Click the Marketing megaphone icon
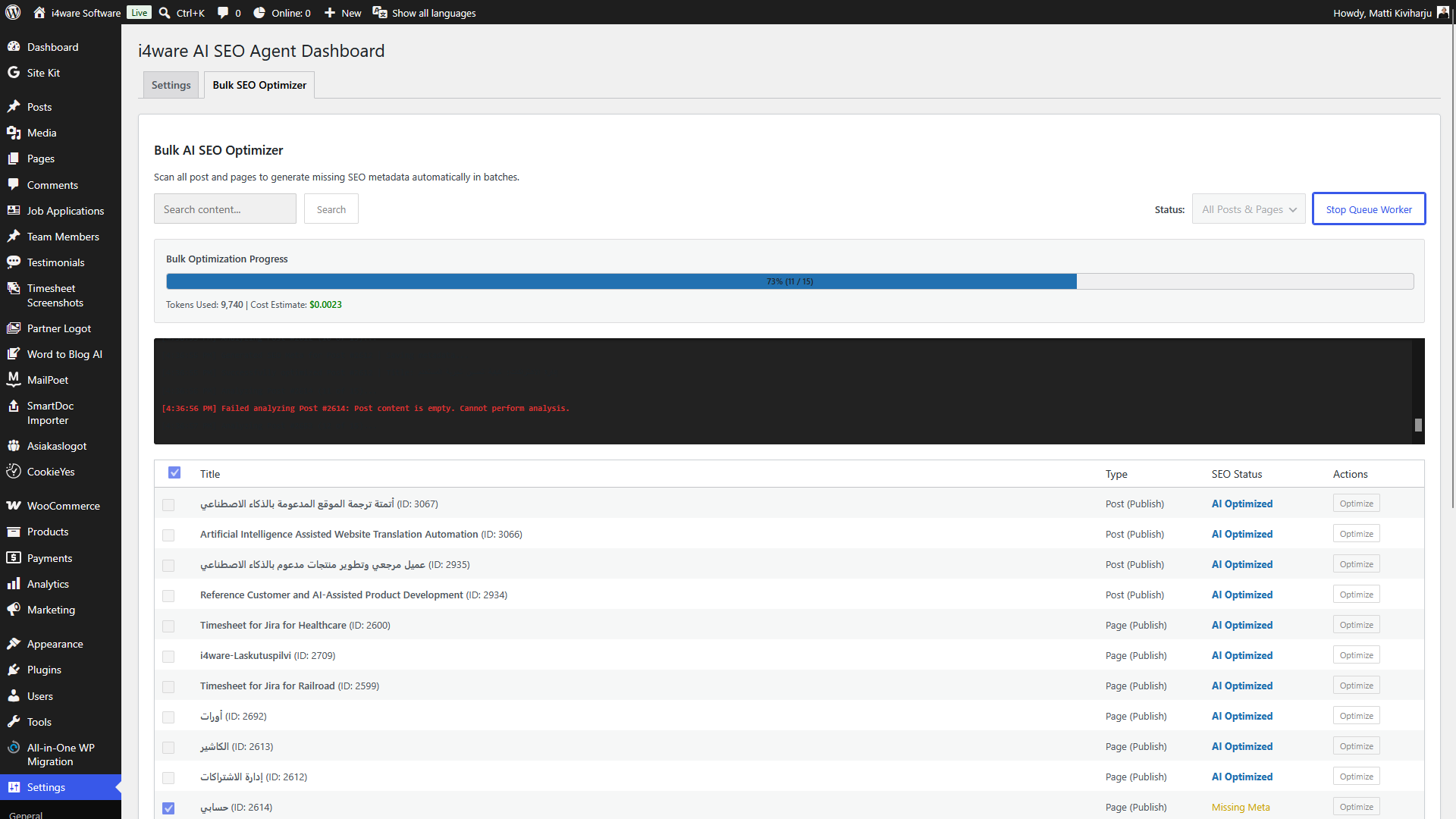The height and width of the screenshot is (819, 1456). 14,609
